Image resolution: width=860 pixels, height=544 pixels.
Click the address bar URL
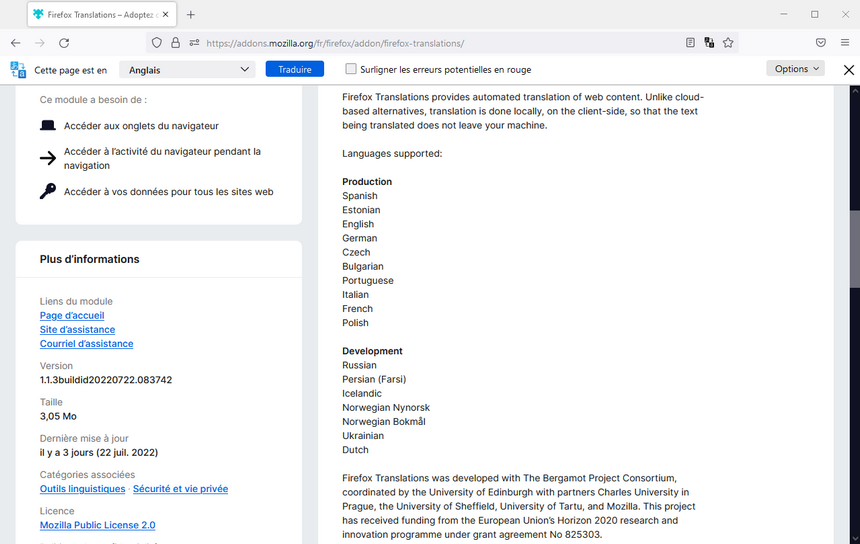[x=335, y=43]
